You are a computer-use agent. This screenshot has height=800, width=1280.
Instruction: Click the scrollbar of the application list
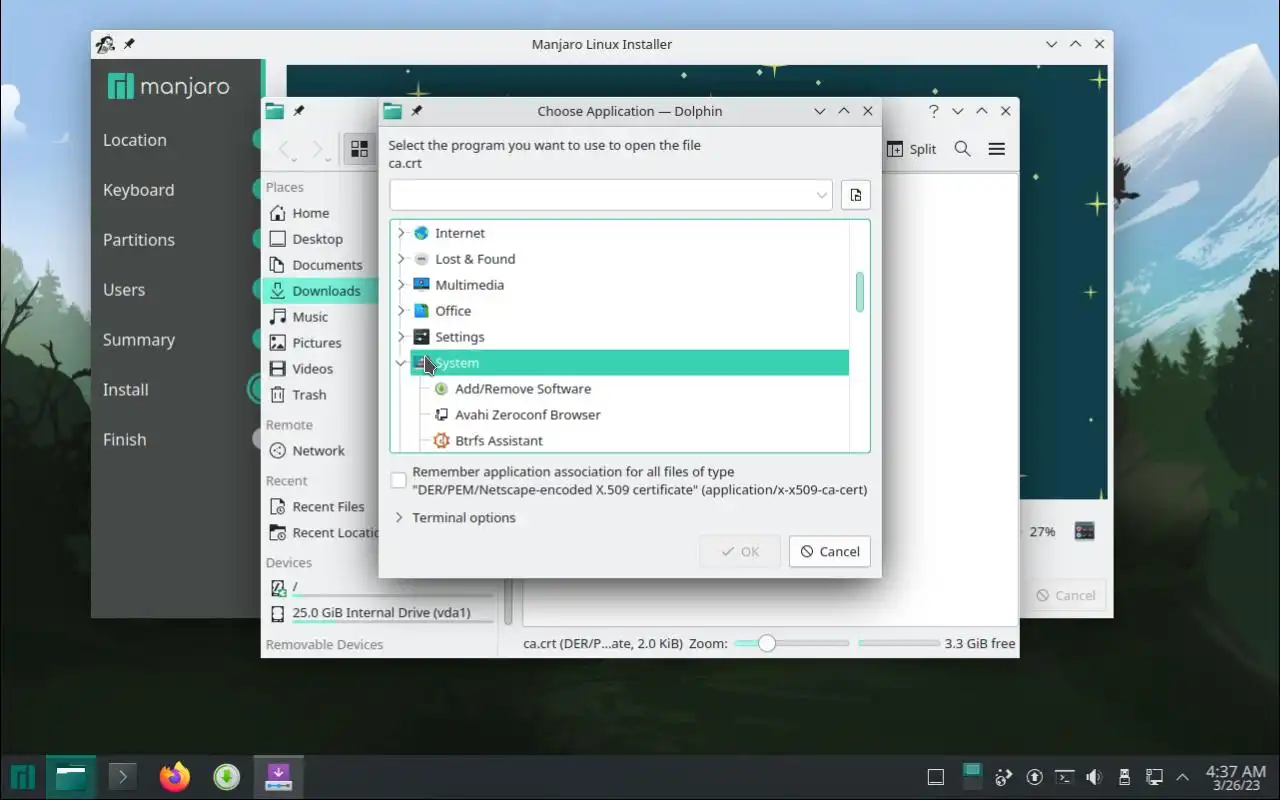coord(860,292)
